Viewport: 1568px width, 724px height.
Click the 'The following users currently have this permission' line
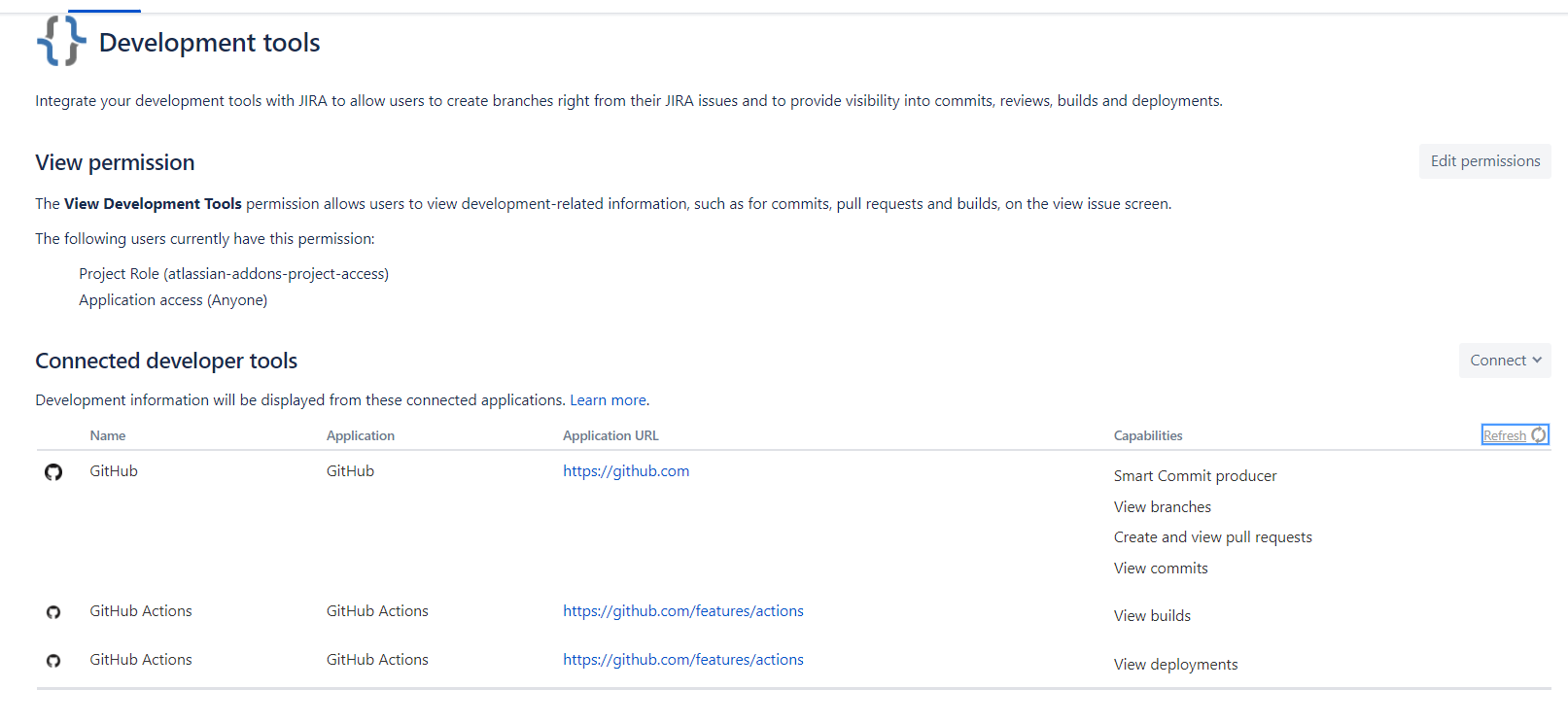tap(205, 239)
